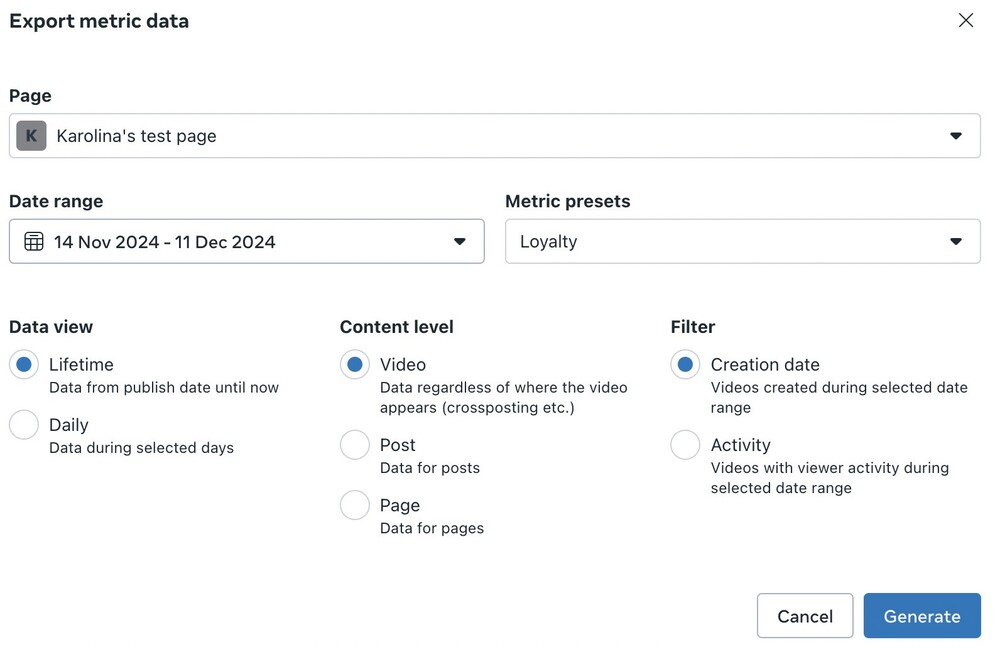Click the 'Content level' heading

point(397,327)
